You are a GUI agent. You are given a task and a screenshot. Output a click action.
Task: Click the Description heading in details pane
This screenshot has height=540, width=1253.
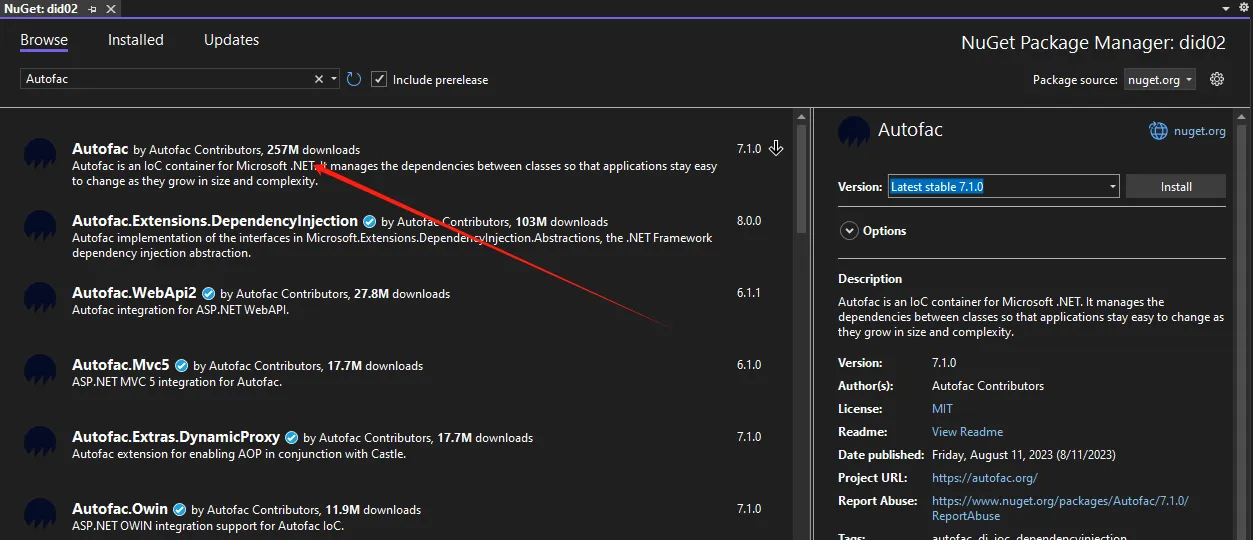870,279
